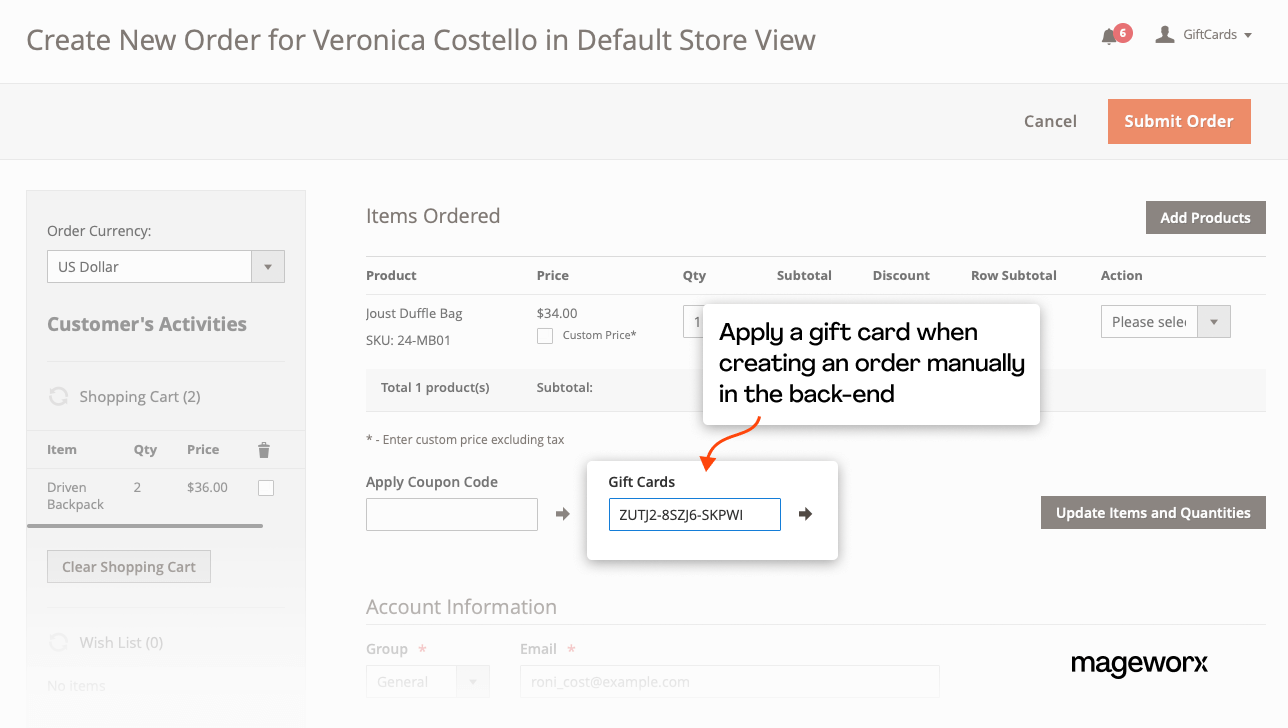Refresh the Shopping Cart section icon
The width and height of the screenshot is (1288, 728).
coord(59,397)
